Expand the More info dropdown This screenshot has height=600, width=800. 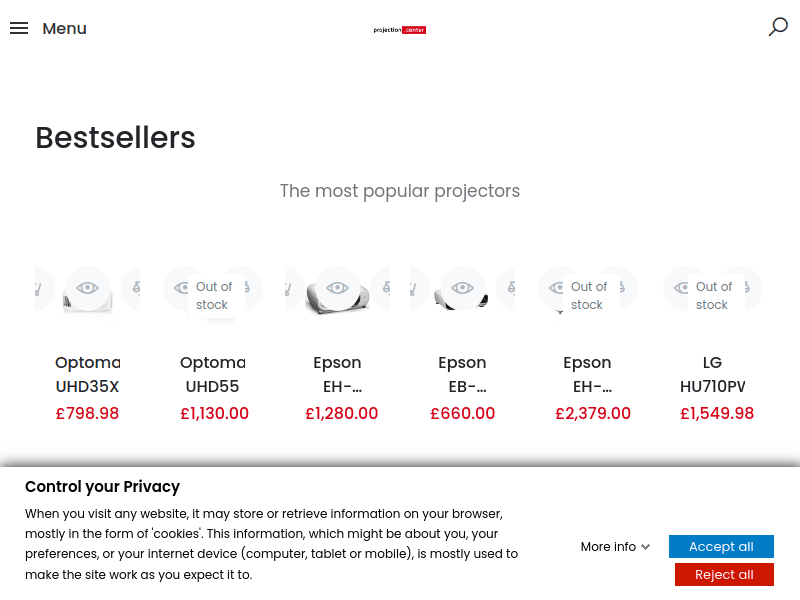click(x=615, y=547)
